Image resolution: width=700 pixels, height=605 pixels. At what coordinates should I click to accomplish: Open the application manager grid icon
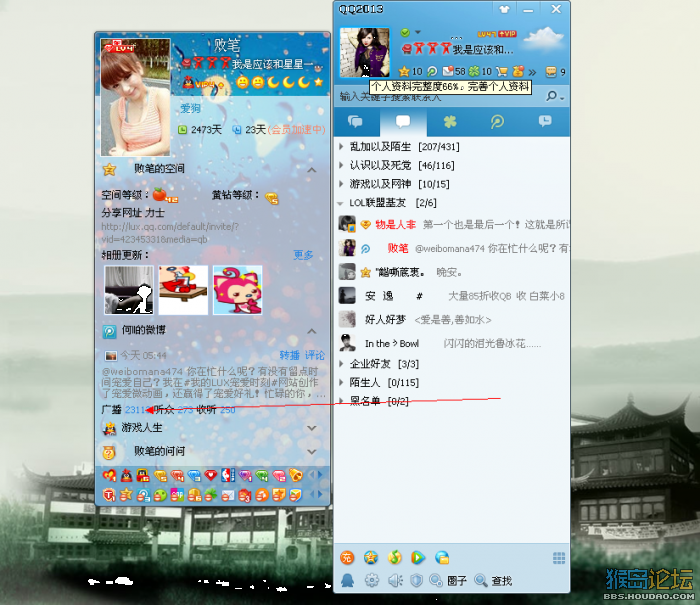[559, 558]
